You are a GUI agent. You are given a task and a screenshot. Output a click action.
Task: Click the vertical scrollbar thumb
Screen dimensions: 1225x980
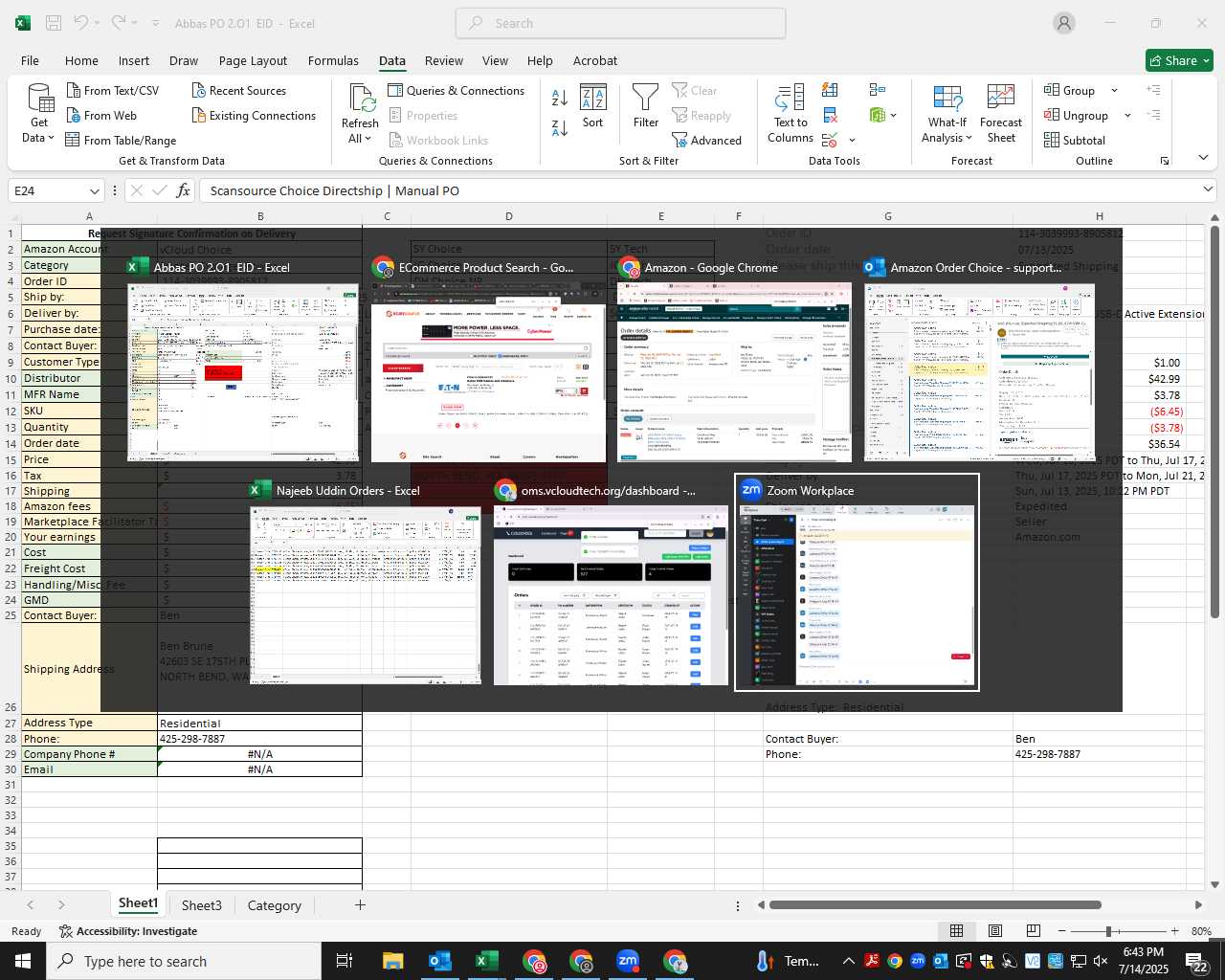tap(1215, 421)
